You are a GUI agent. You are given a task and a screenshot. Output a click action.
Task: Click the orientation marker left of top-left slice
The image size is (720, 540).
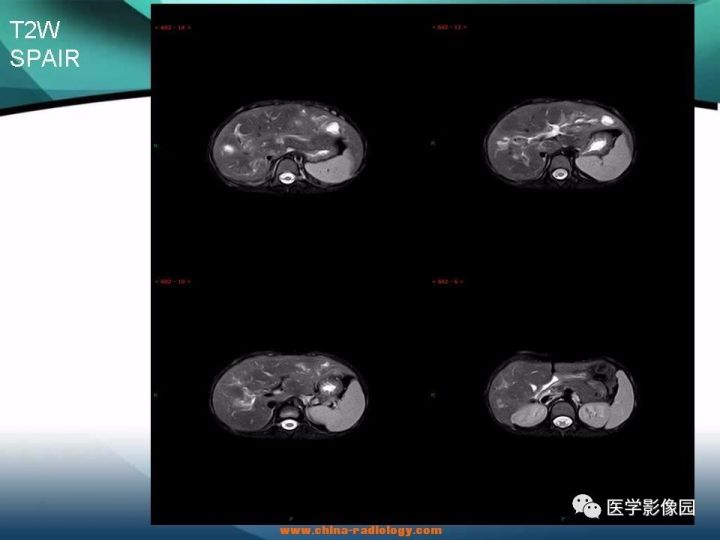(156, 146)
